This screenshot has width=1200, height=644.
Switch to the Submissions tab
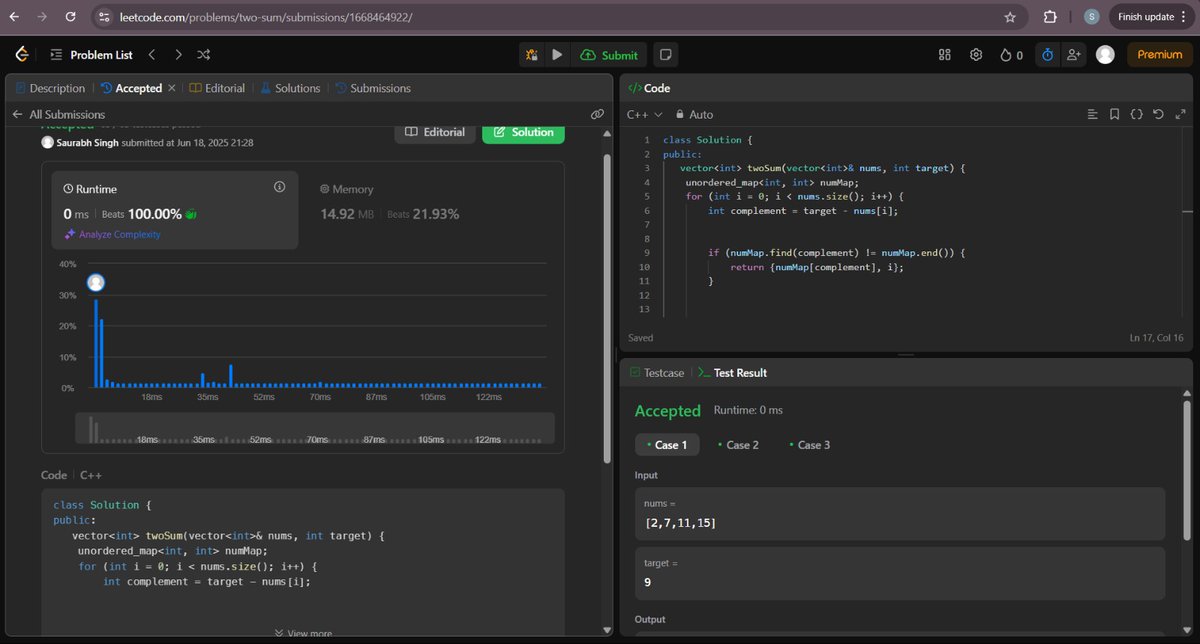tap(372, 88)
